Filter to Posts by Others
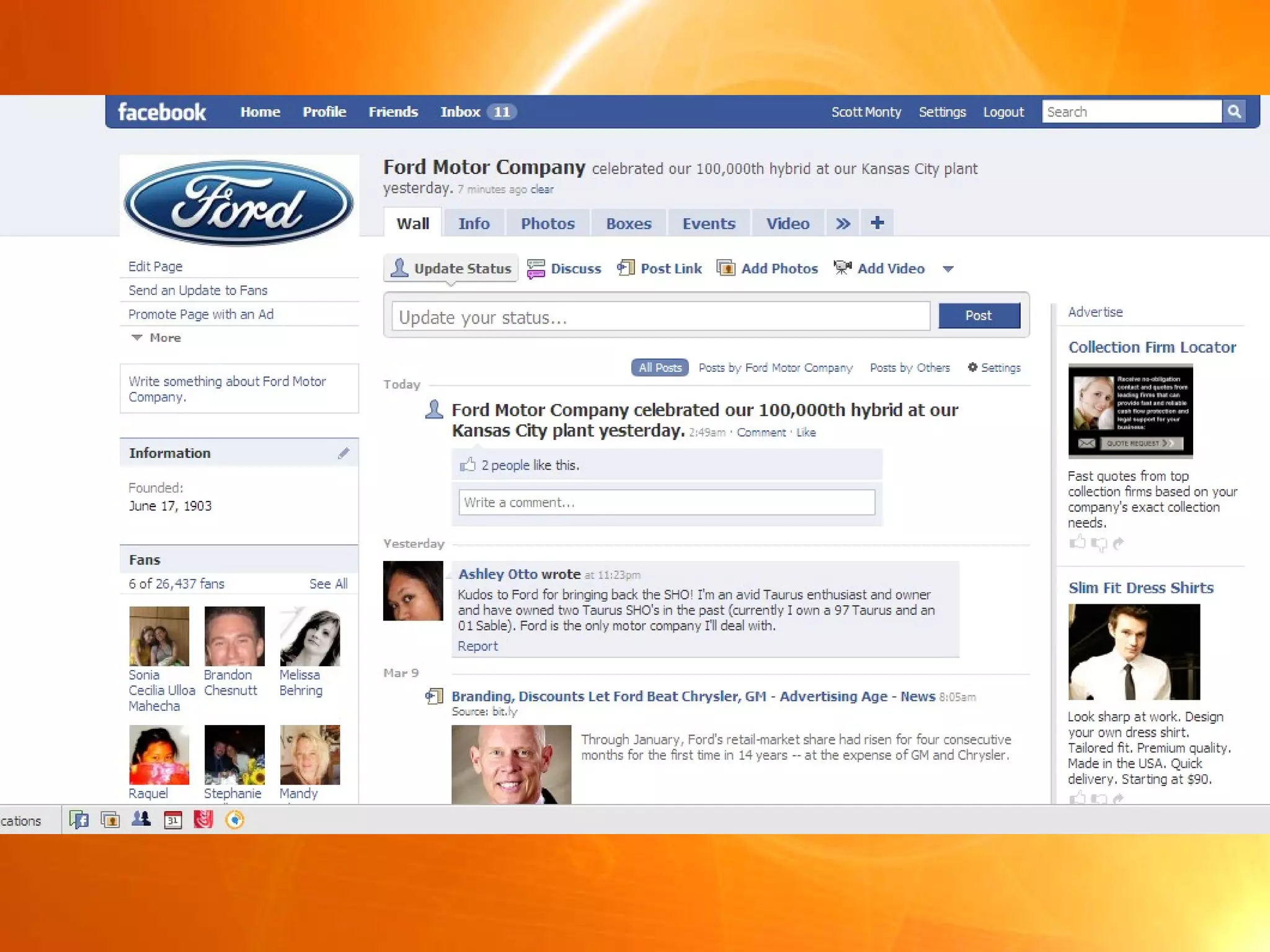The width and height of the screenshot is (1270, 952). tap(910, 368)
